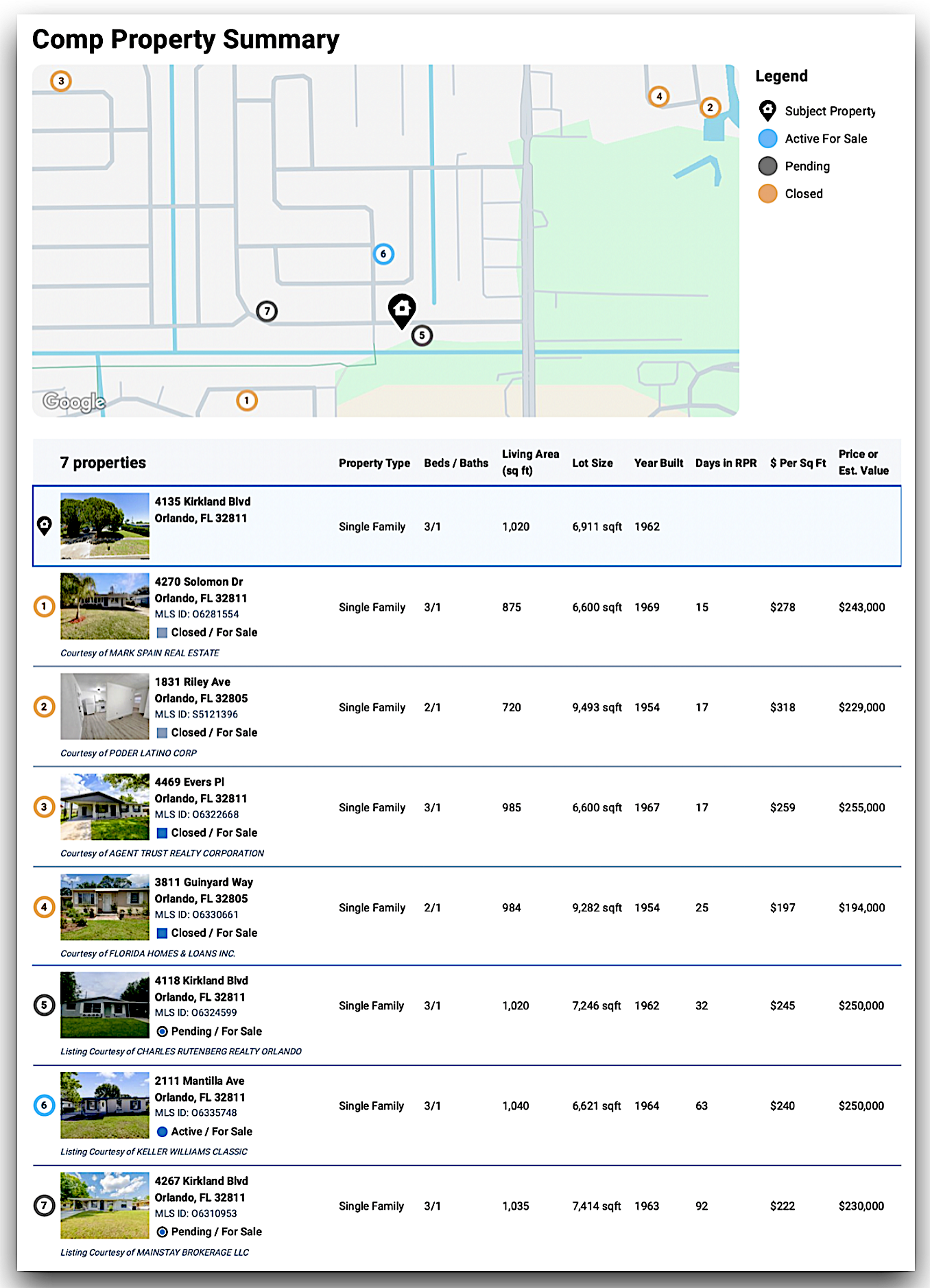Click MLS ID O6322668 for Evers Pl
Viewport: 930px width, 1288px height.
point(197,815)
